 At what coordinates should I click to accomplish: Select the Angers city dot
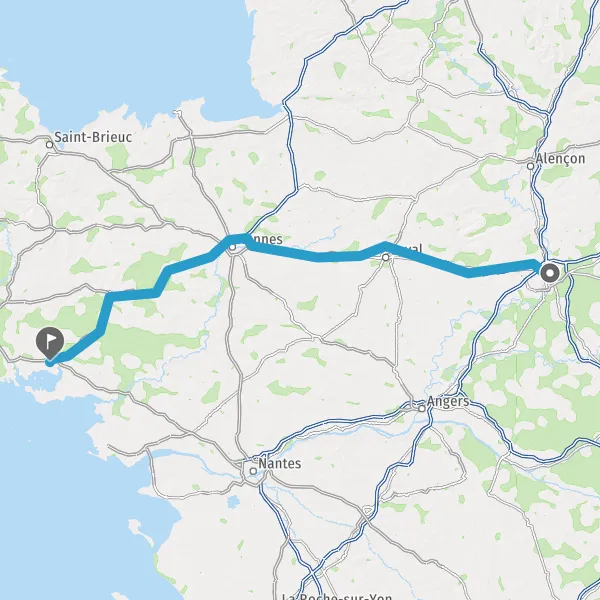[x=422, y=409]
